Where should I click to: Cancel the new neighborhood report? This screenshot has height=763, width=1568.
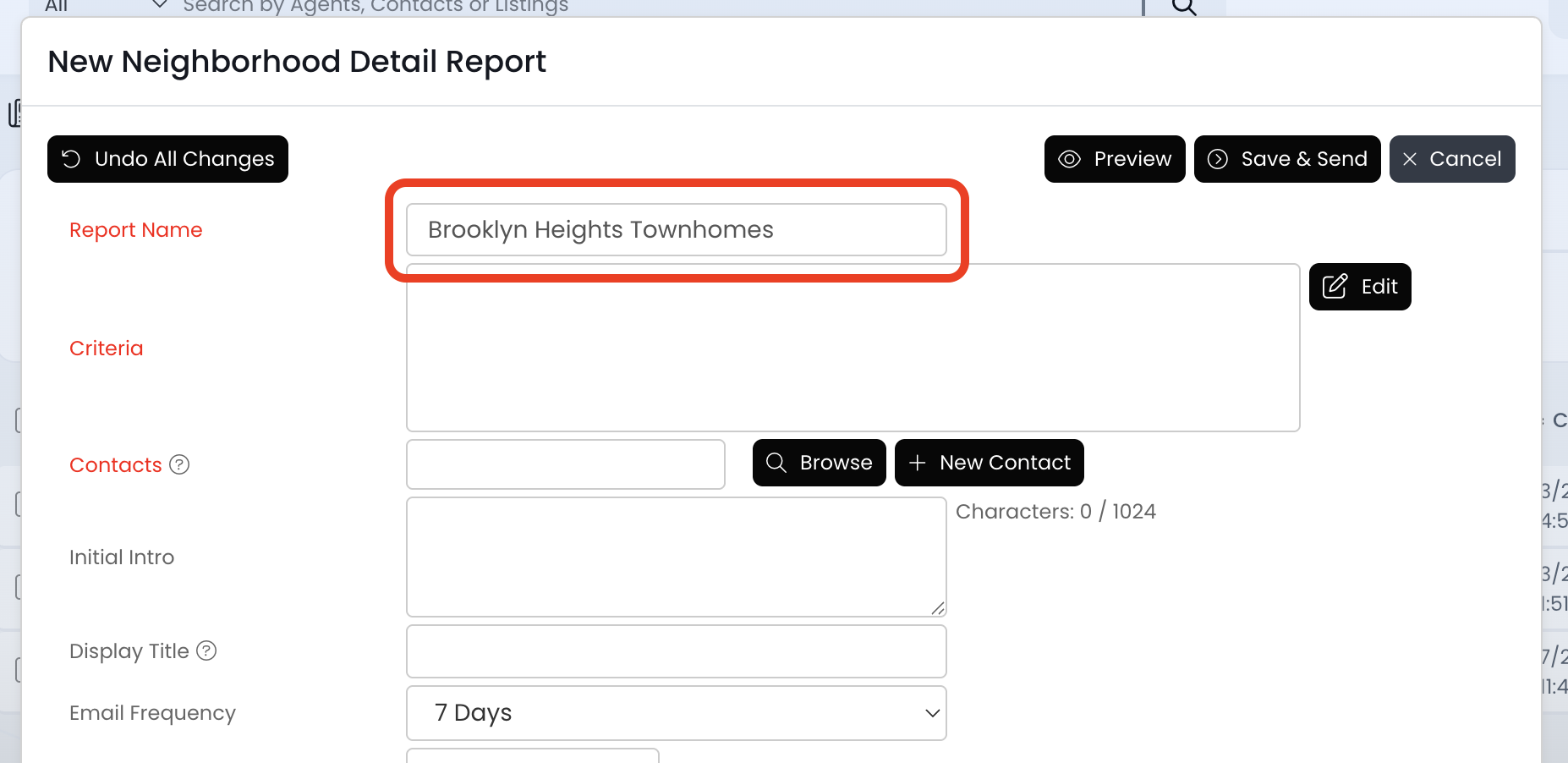click(1451, 159)
